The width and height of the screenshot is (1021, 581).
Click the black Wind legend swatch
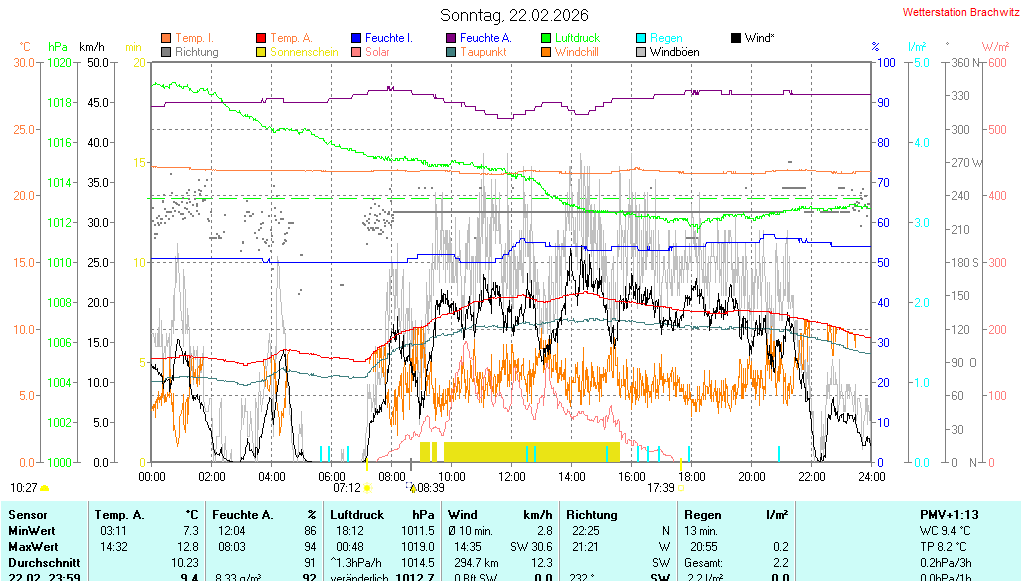736,38
